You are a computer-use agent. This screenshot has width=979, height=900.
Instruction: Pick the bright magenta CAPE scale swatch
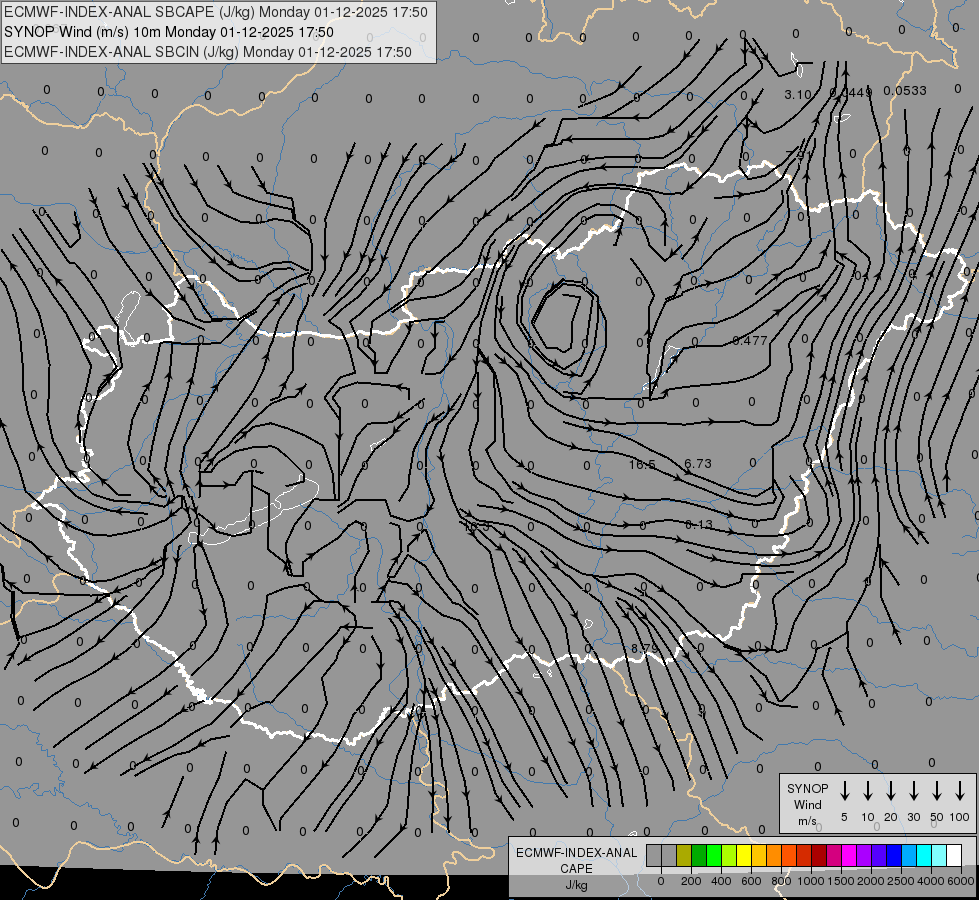(849, 855)
